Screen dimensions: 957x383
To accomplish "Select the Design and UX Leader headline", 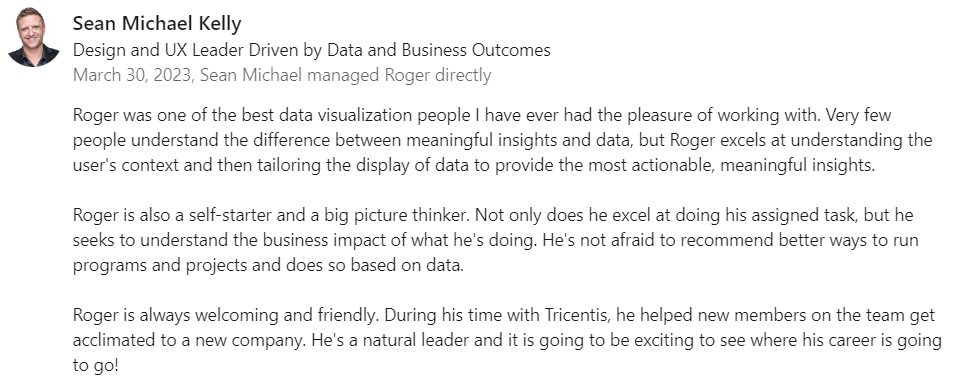I will [311, 50].
